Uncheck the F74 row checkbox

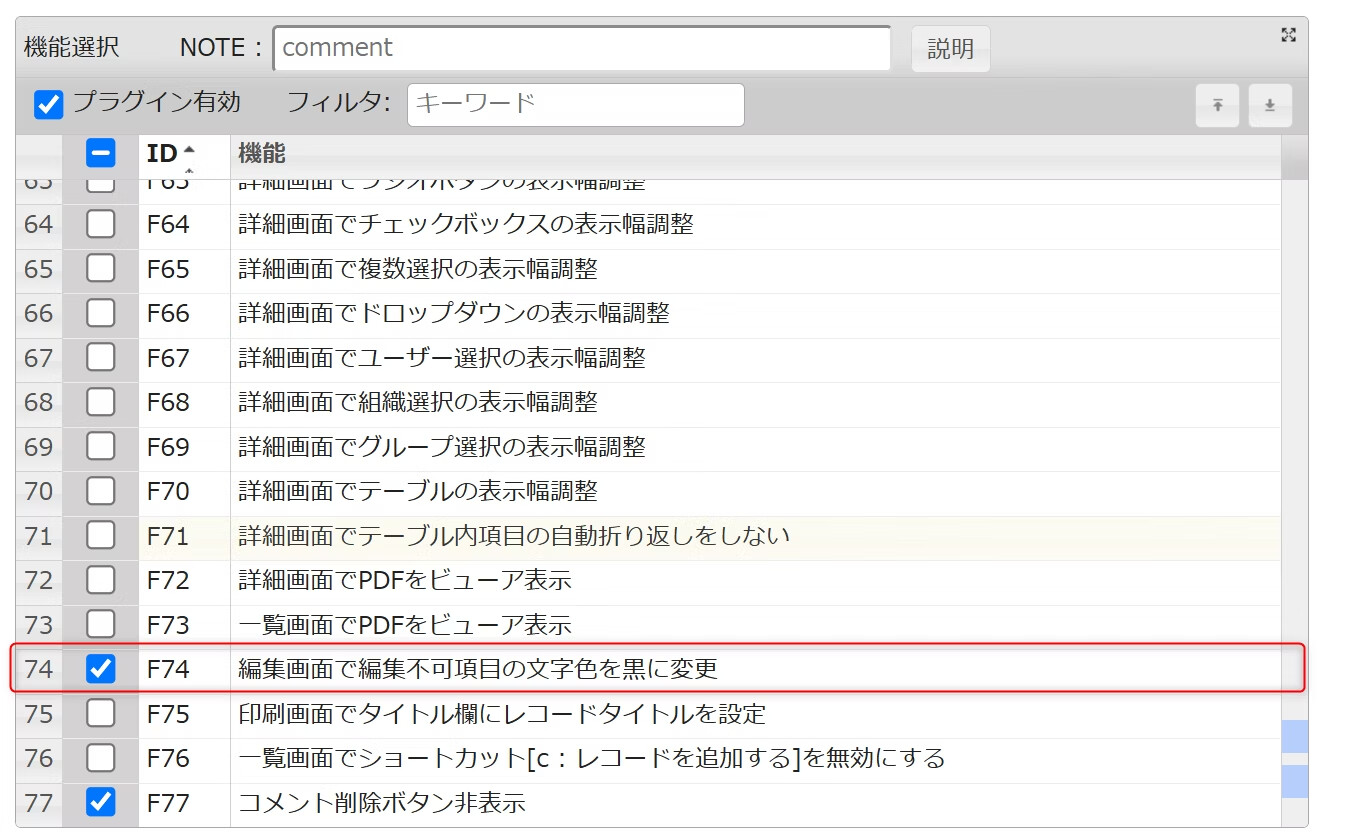click(100, 669)
